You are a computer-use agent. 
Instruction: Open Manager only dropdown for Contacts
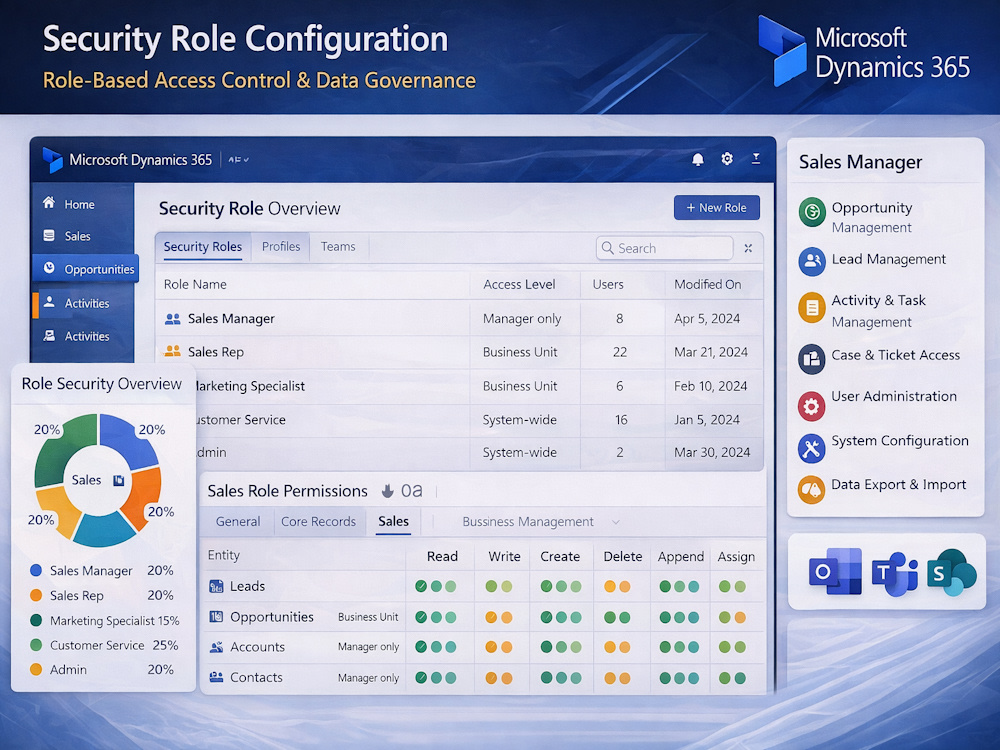pos(368,677)
